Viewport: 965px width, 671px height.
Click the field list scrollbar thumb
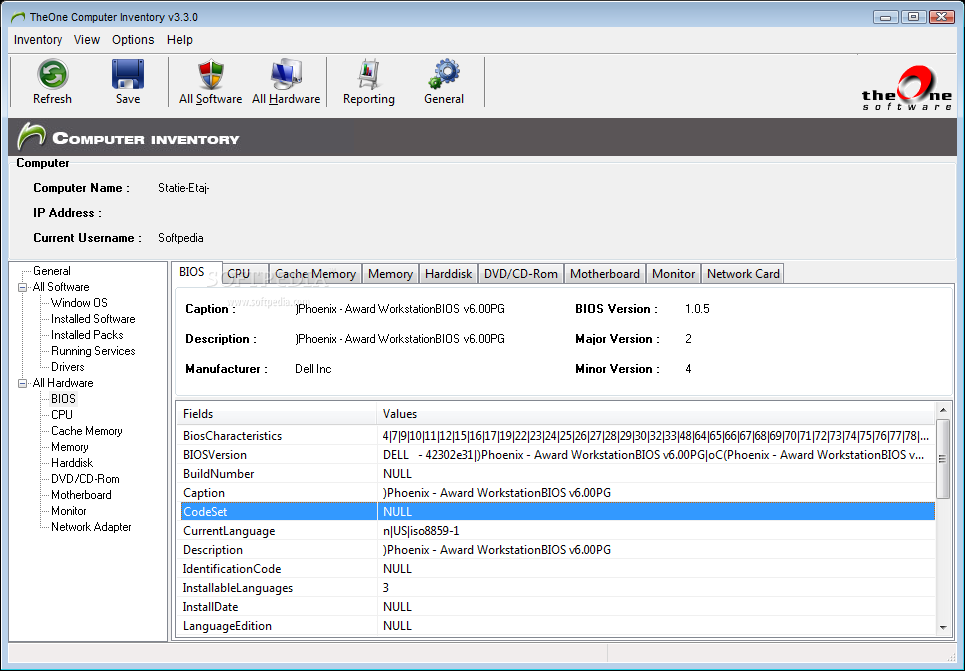[x=943, y=459]
